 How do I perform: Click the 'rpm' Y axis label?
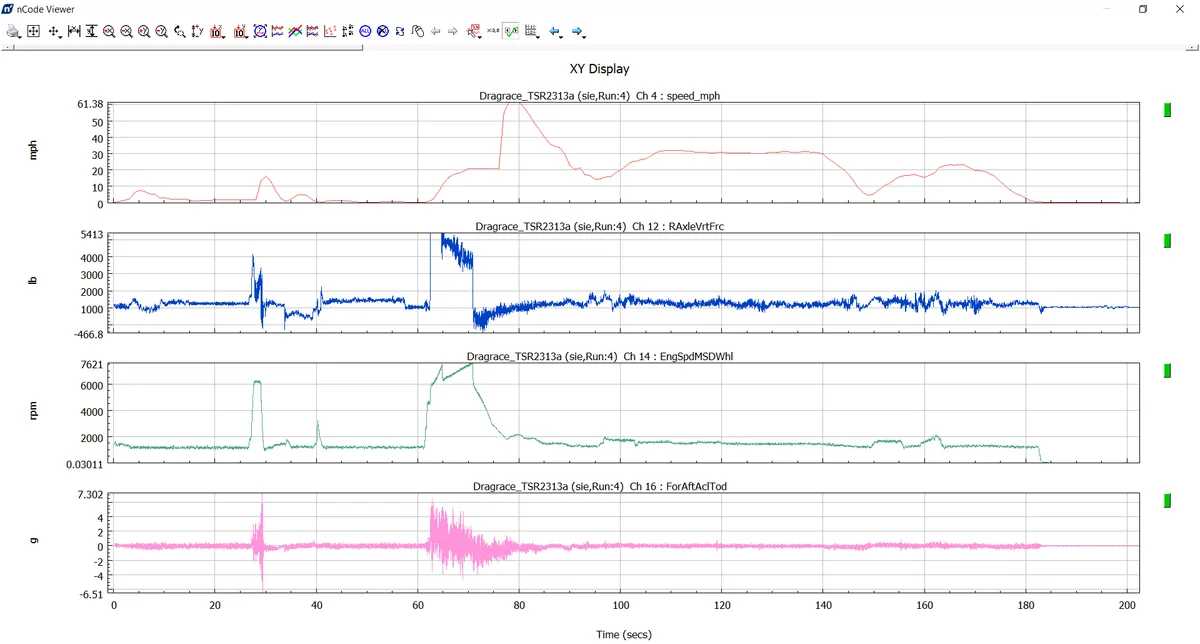[33, 413]
